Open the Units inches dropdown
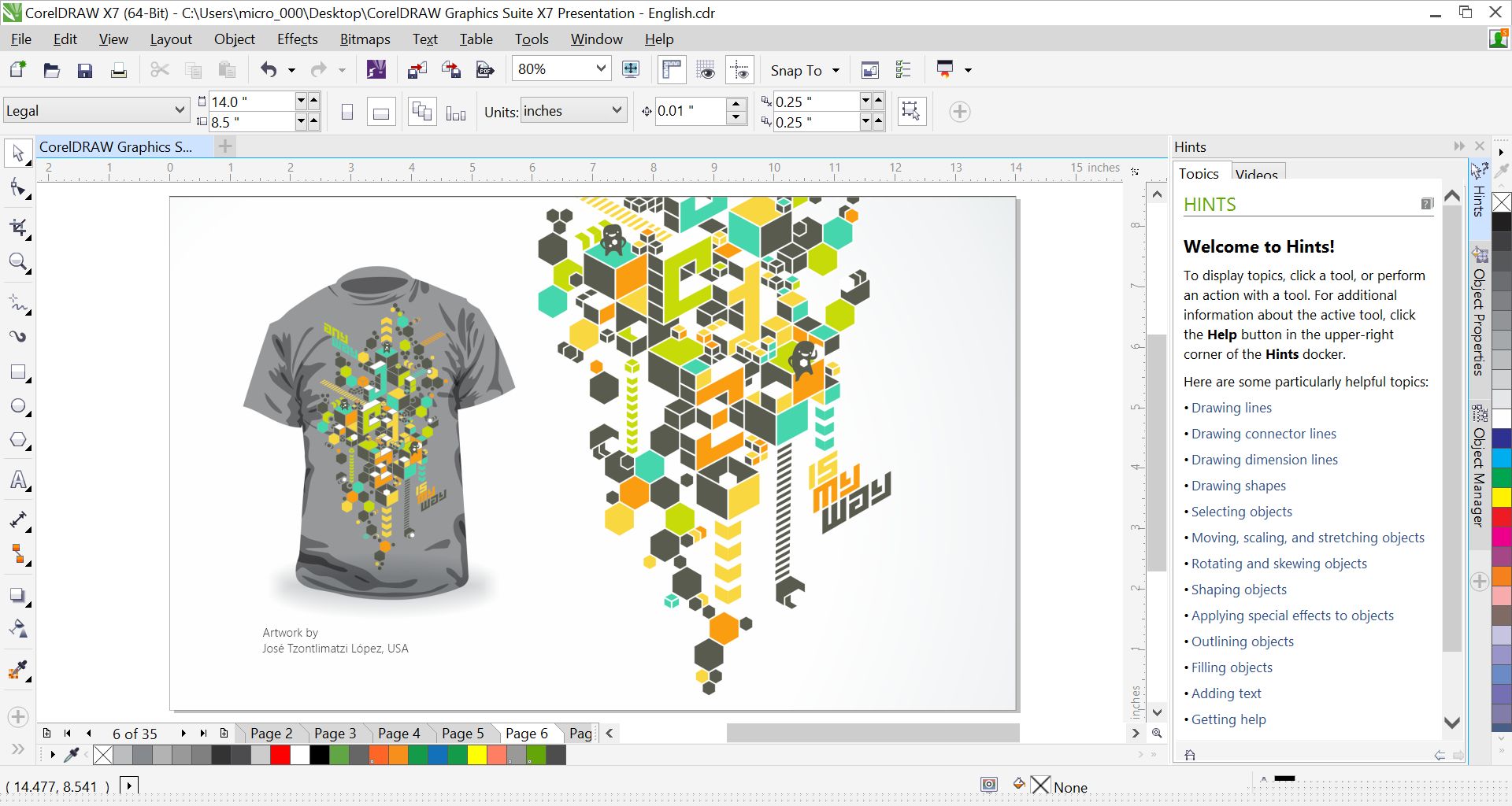Image resolution: width=1512 pixels, height=806 pixels. [x=616, y=111]
